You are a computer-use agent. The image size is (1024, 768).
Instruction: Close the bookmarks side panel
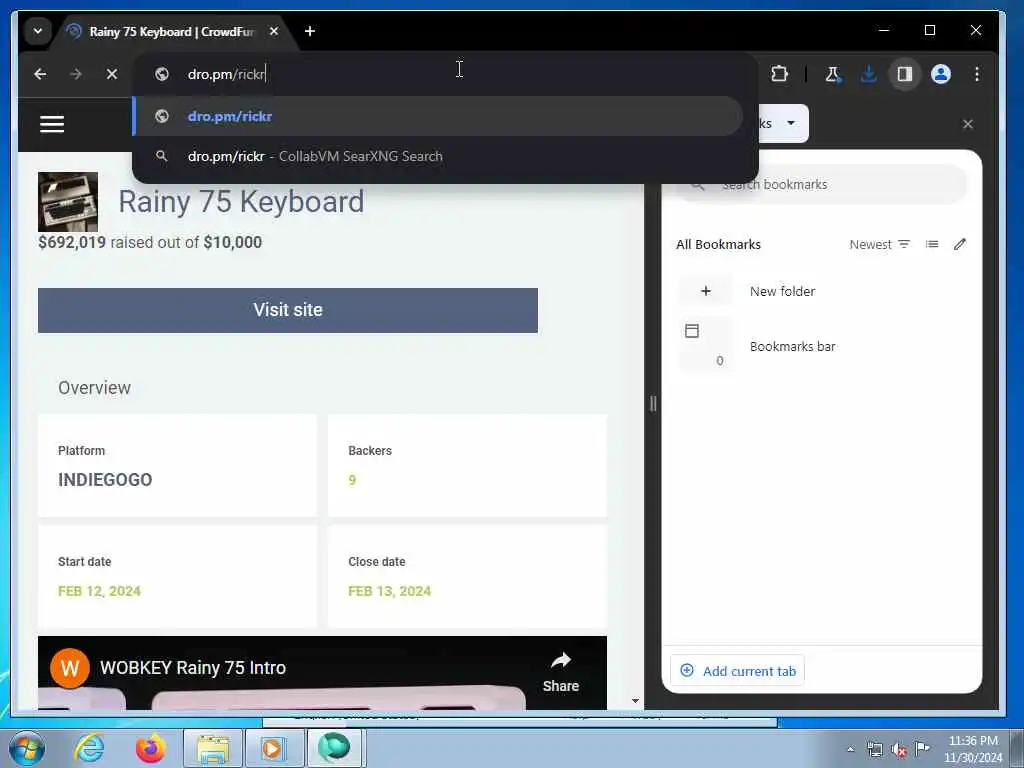coord(968,124)
